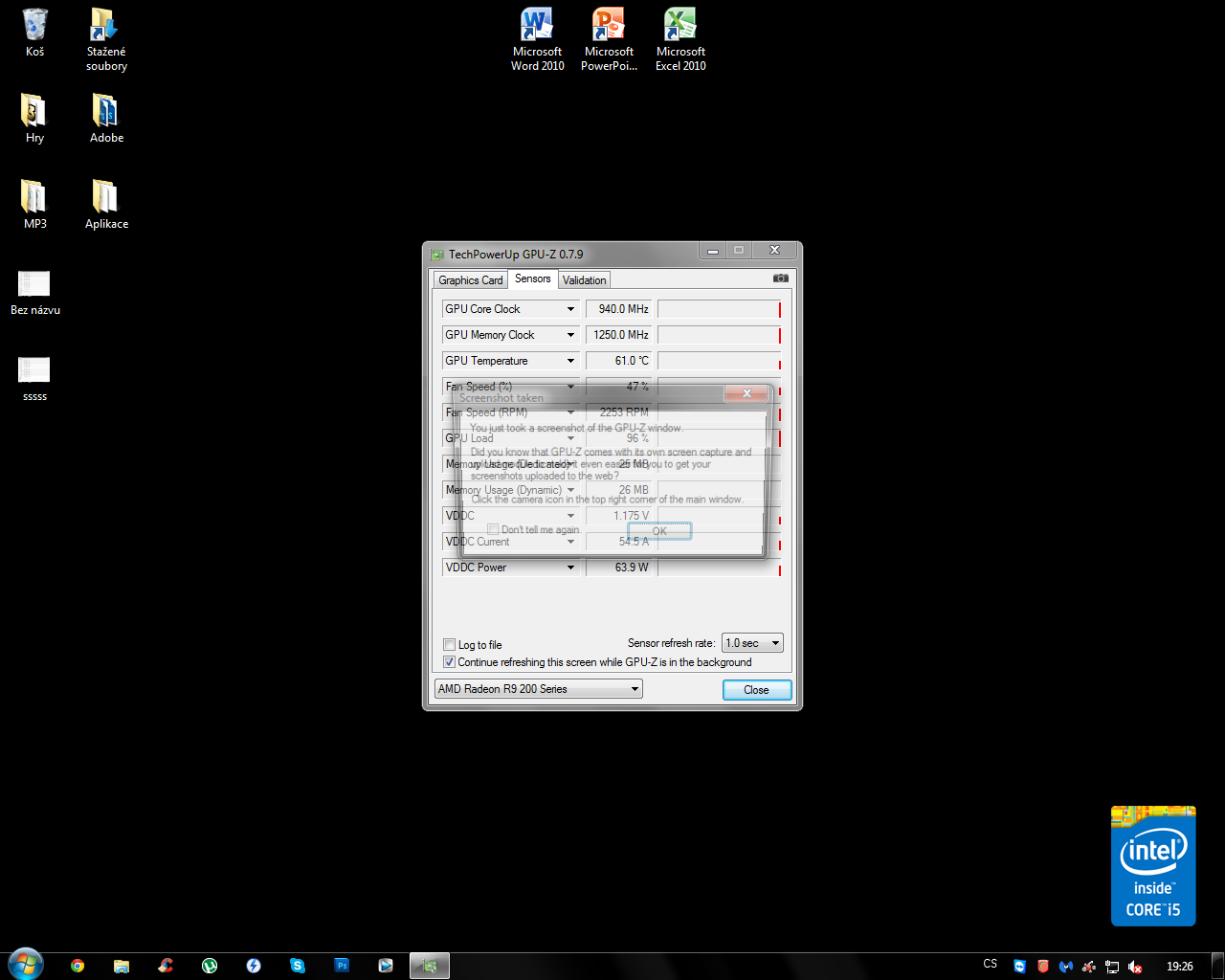The image size is (1225, 980).
Task: Click the TeamViewer tray icon
Action: 1019,967
